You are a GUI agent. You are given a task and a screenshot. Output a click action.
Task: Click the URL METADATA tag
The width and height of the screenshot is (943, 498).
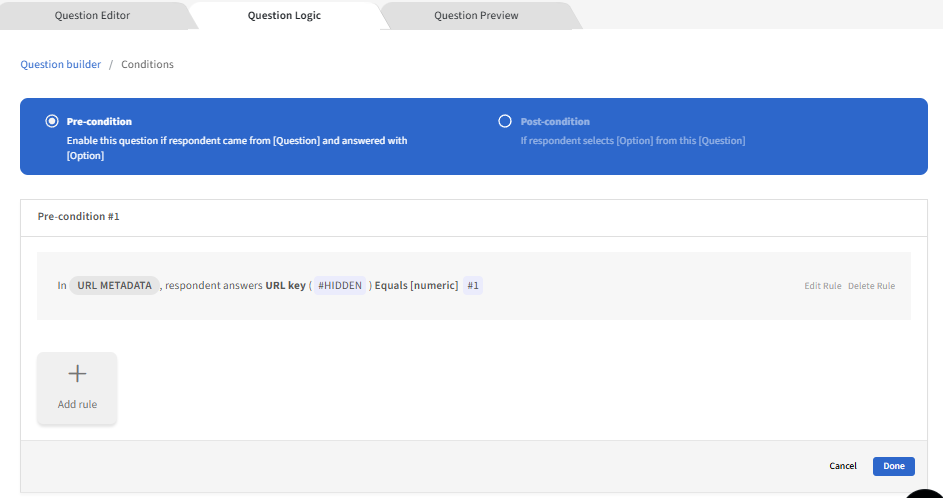(114, 286)
